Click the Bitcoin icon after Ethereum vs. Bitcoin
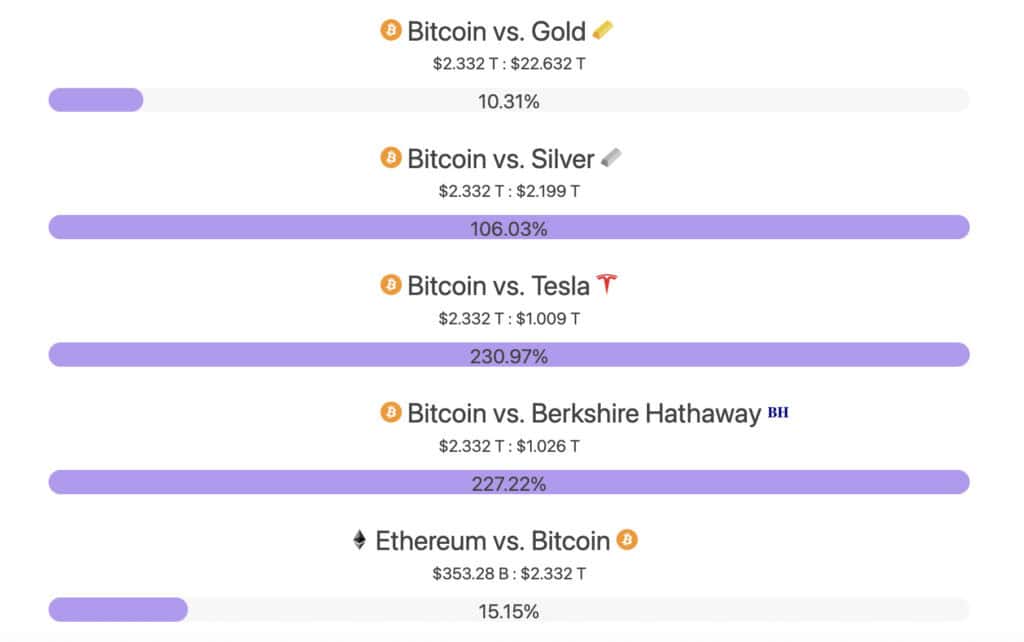The width and height of the screenshot is (1024, 642). (x=627, y=539)
